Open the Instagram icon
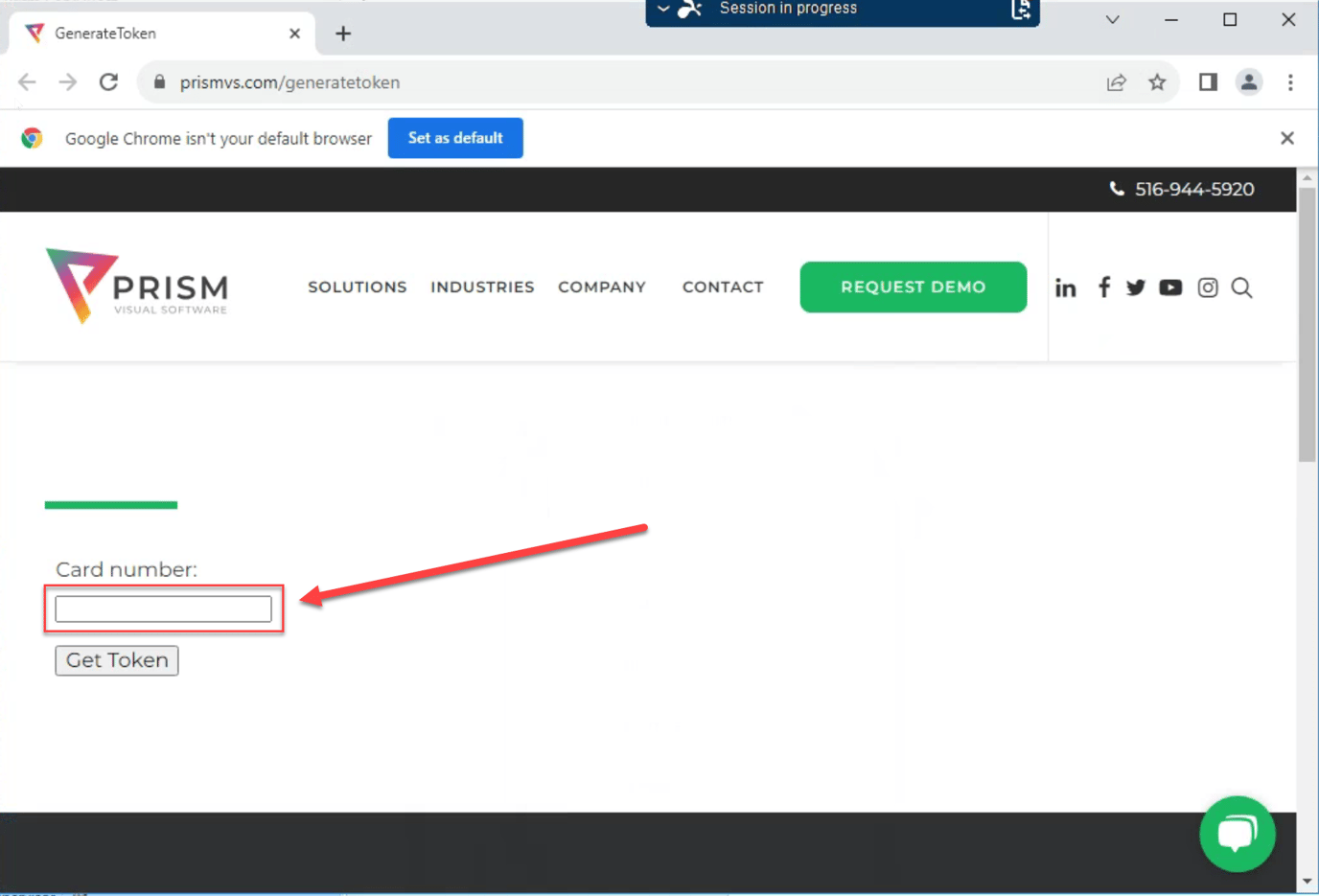The width and height of the screenshot is (1319, 896). tap(1207, 287)
